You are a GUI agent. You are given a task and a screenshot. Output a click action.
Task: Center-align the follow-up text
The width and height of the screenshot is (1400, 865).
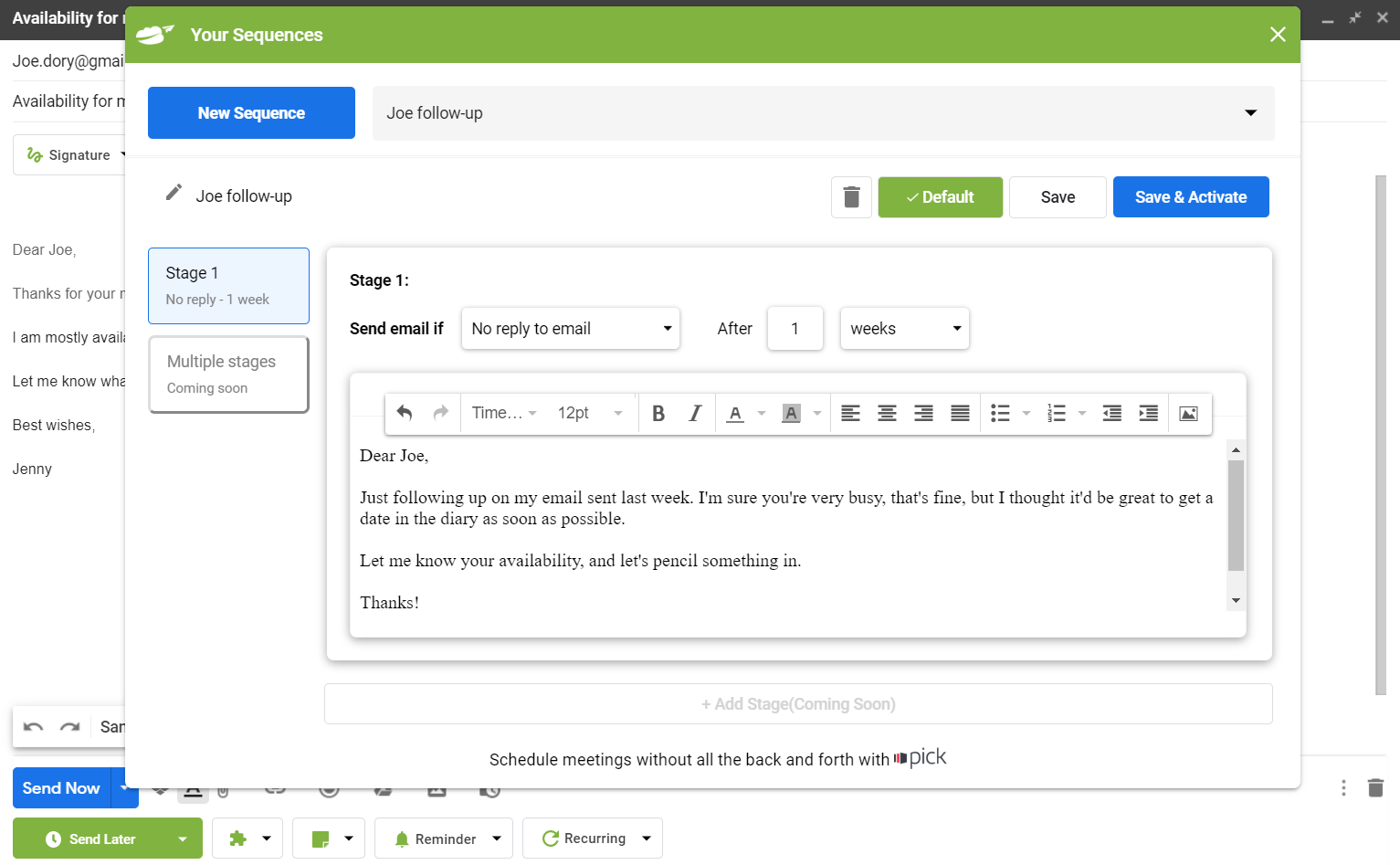click(x=887, y=414)
